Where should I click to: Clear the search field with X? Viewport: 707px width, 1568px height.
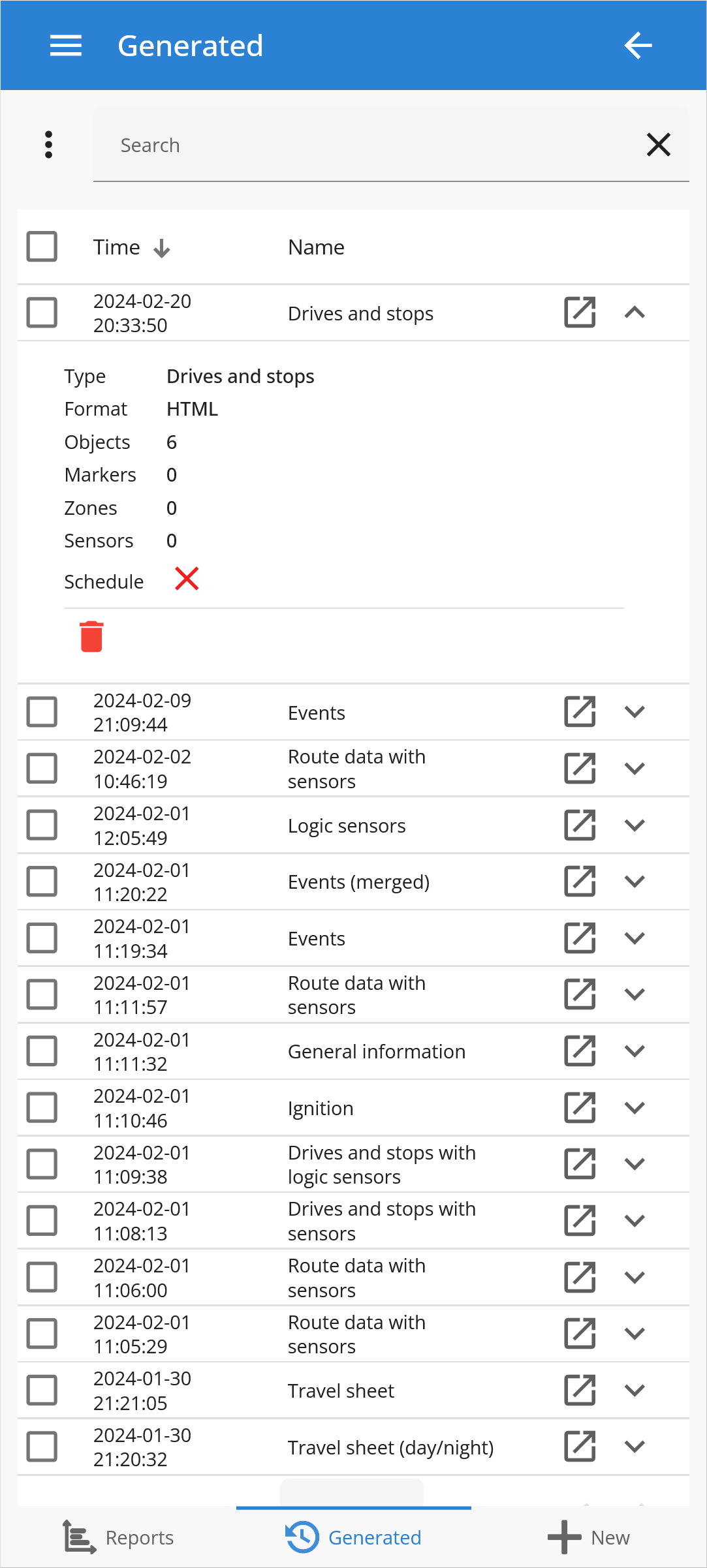click(658, 144)
